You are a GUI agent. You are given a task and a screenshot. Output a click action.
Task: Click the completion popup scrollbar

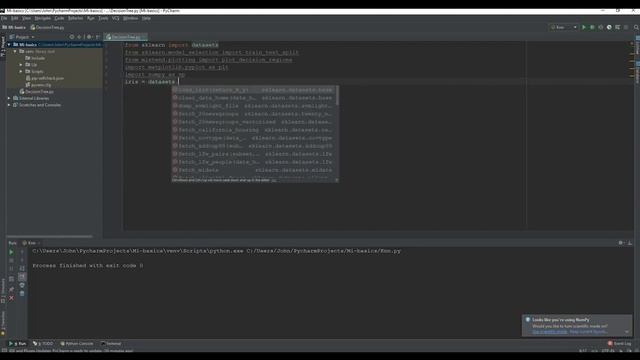click(337, 96)
